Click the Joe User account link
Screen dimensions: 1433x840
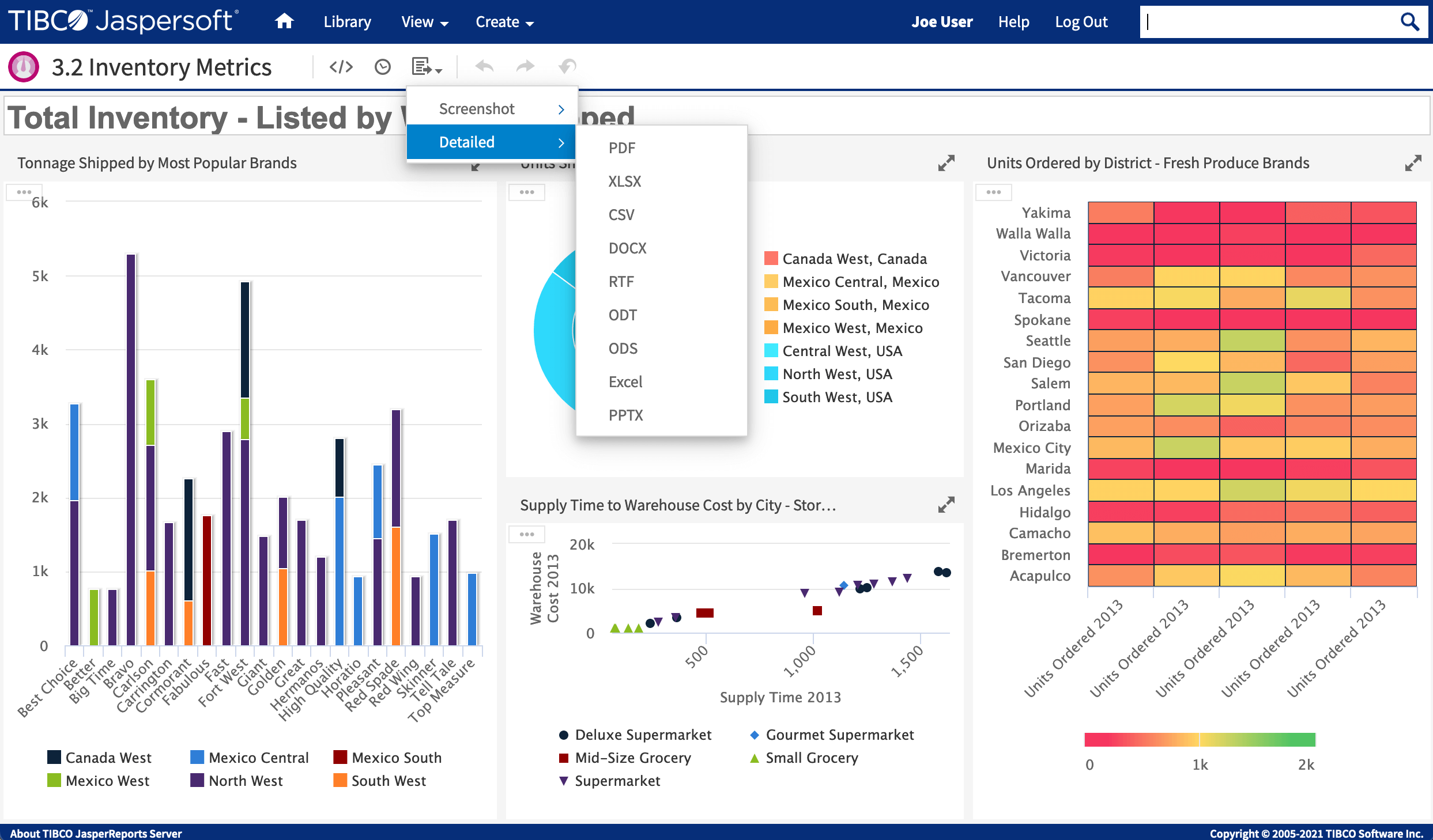942,22
